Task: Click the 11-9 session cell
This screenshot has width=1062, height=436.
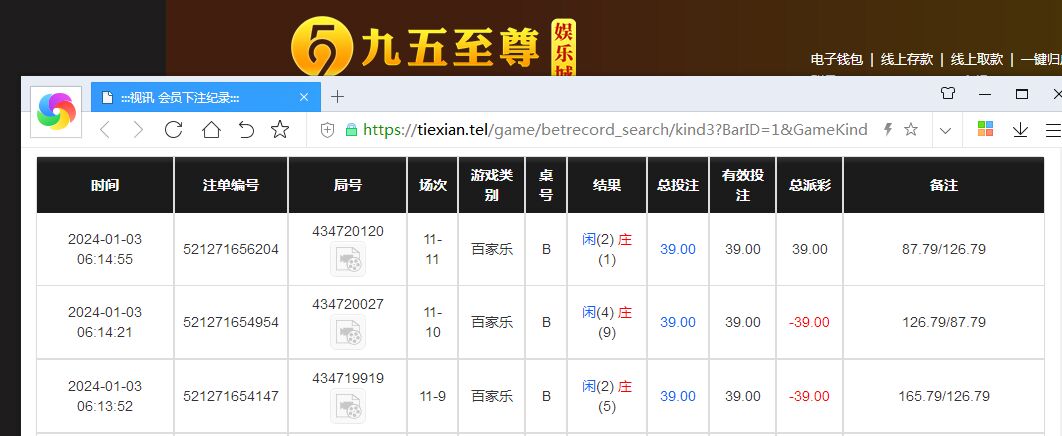Action: pos(433,396)
